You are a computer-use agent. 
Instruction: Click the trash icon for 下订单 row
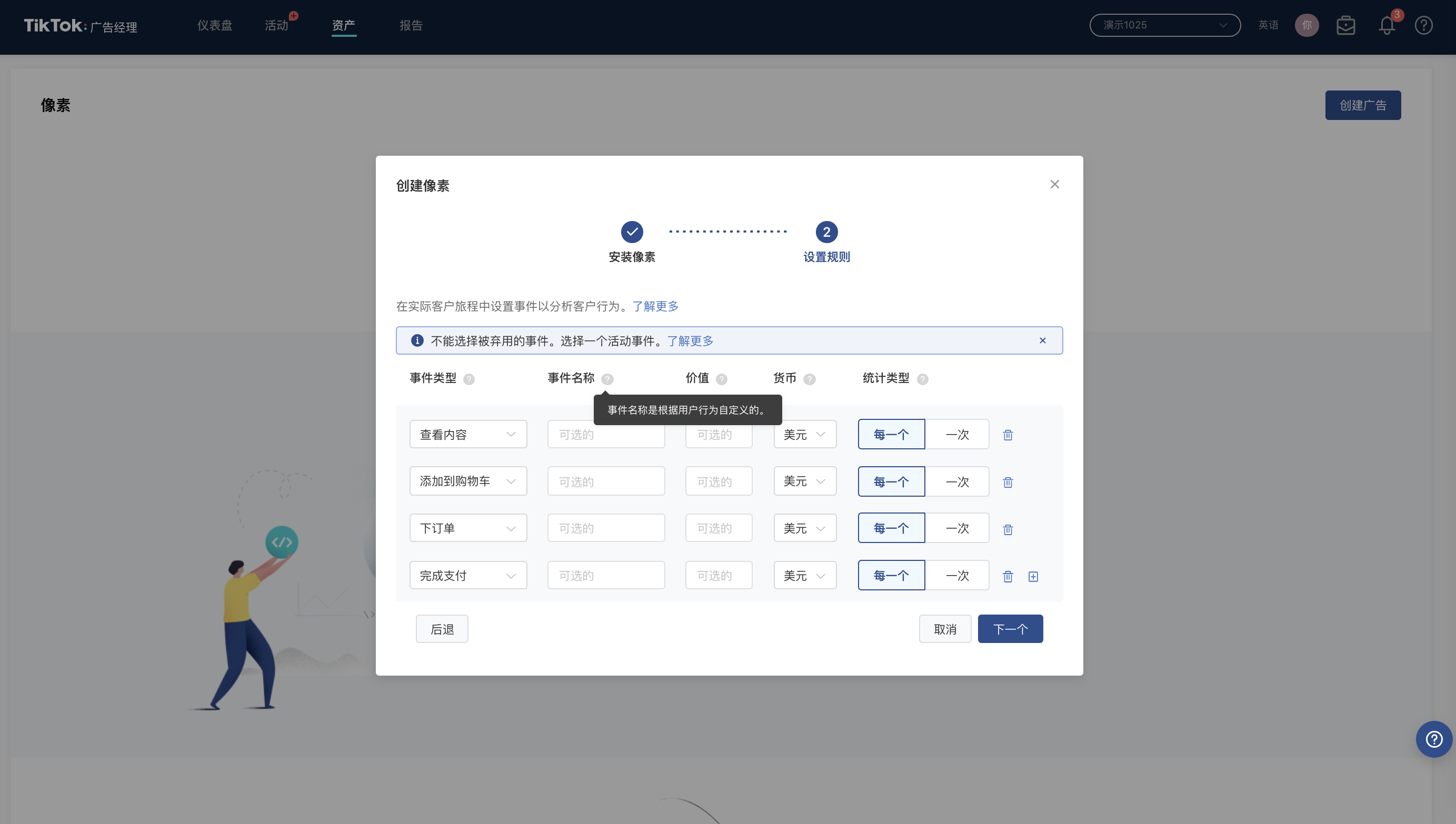[x=1008, y=529]
